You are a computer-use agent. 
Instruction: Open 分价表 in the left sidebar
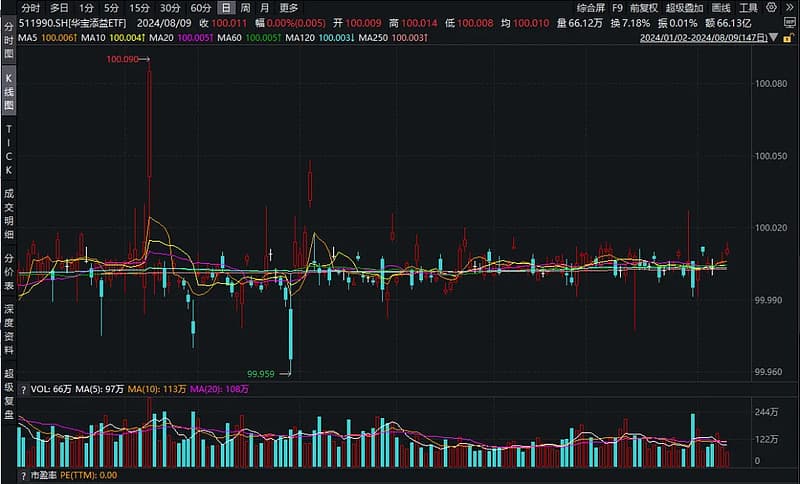[x=9, y=272]
